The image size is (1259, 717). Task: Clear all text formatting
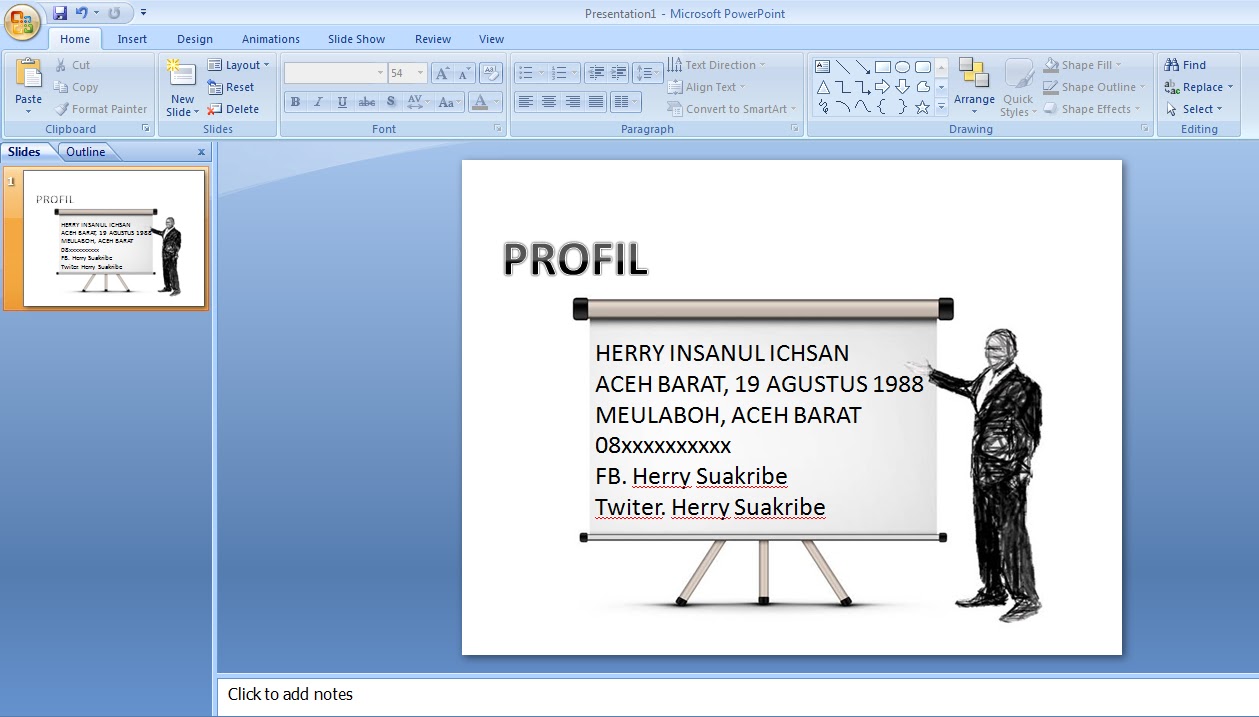tap(491, 73)
